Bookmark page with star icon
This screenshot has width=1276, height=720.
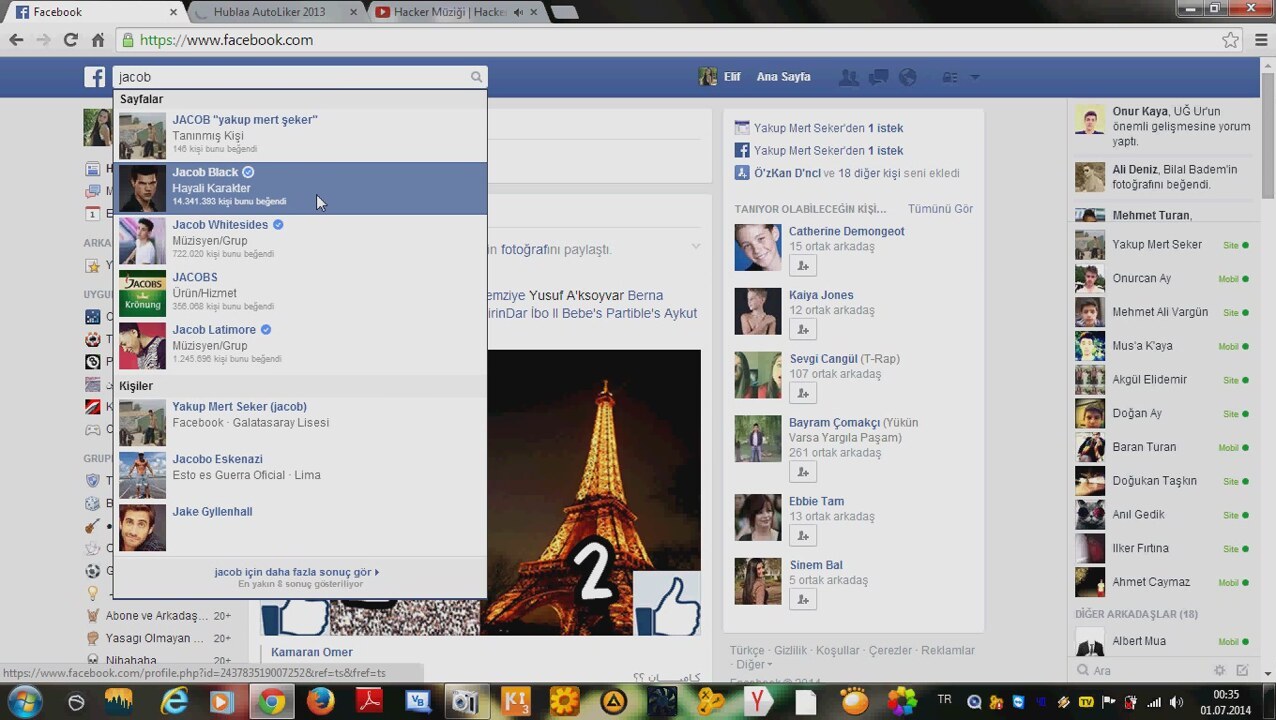click(x=1230, y=40)
